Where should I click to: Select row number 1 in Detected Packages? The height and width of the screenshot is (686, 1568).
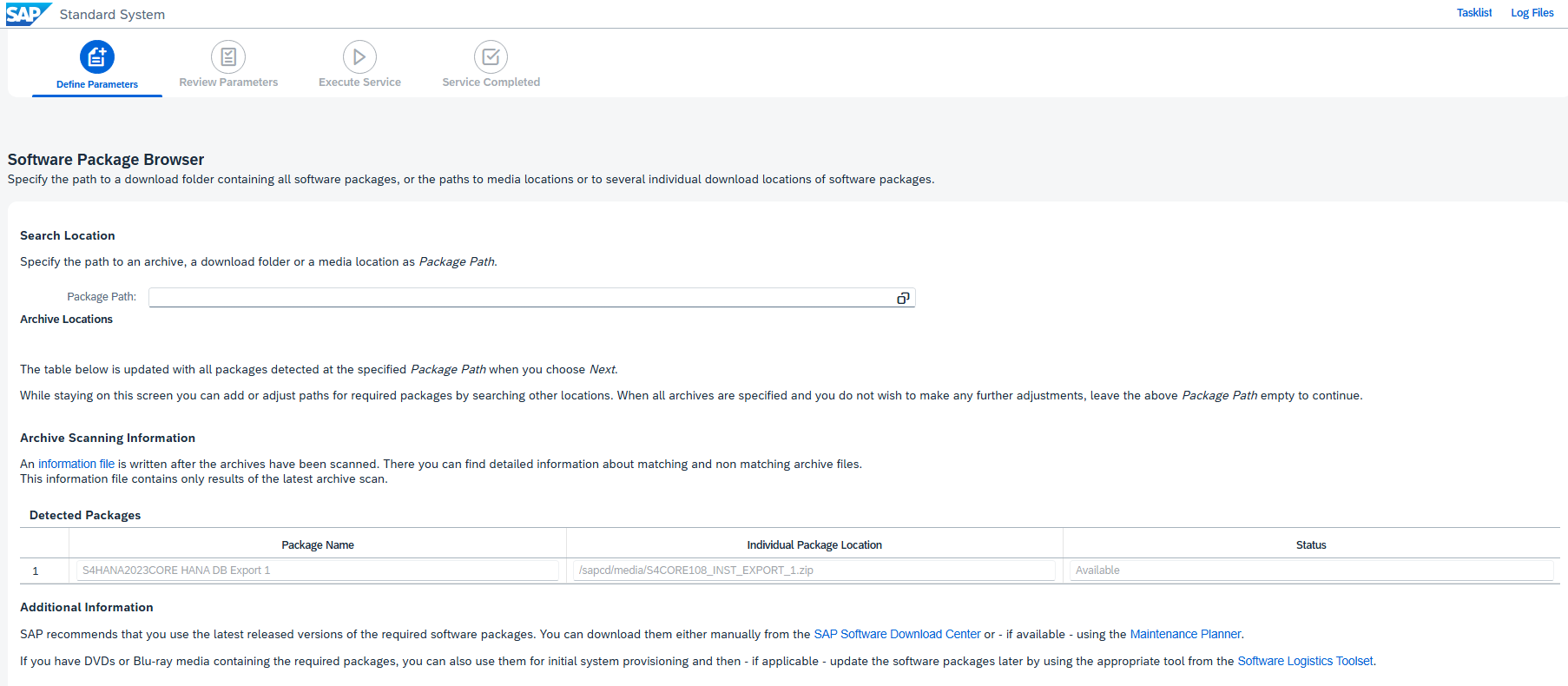[x=36, y=571]
